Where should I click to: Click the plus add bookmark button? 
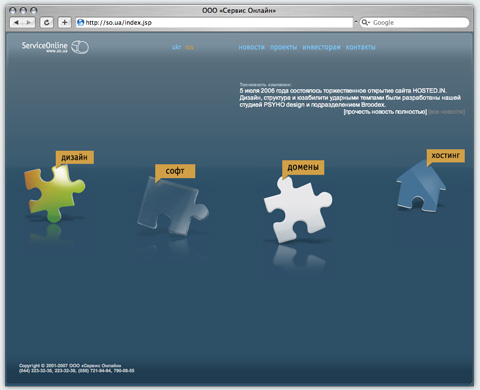pyautogui.click(x=64, y=22)
